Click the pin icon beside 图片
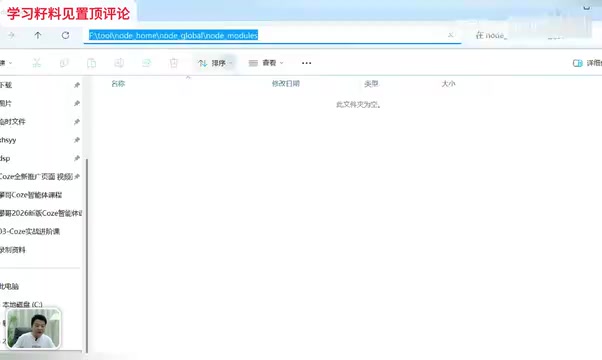This screenshot has height=360, width=602. click(77, 103)
